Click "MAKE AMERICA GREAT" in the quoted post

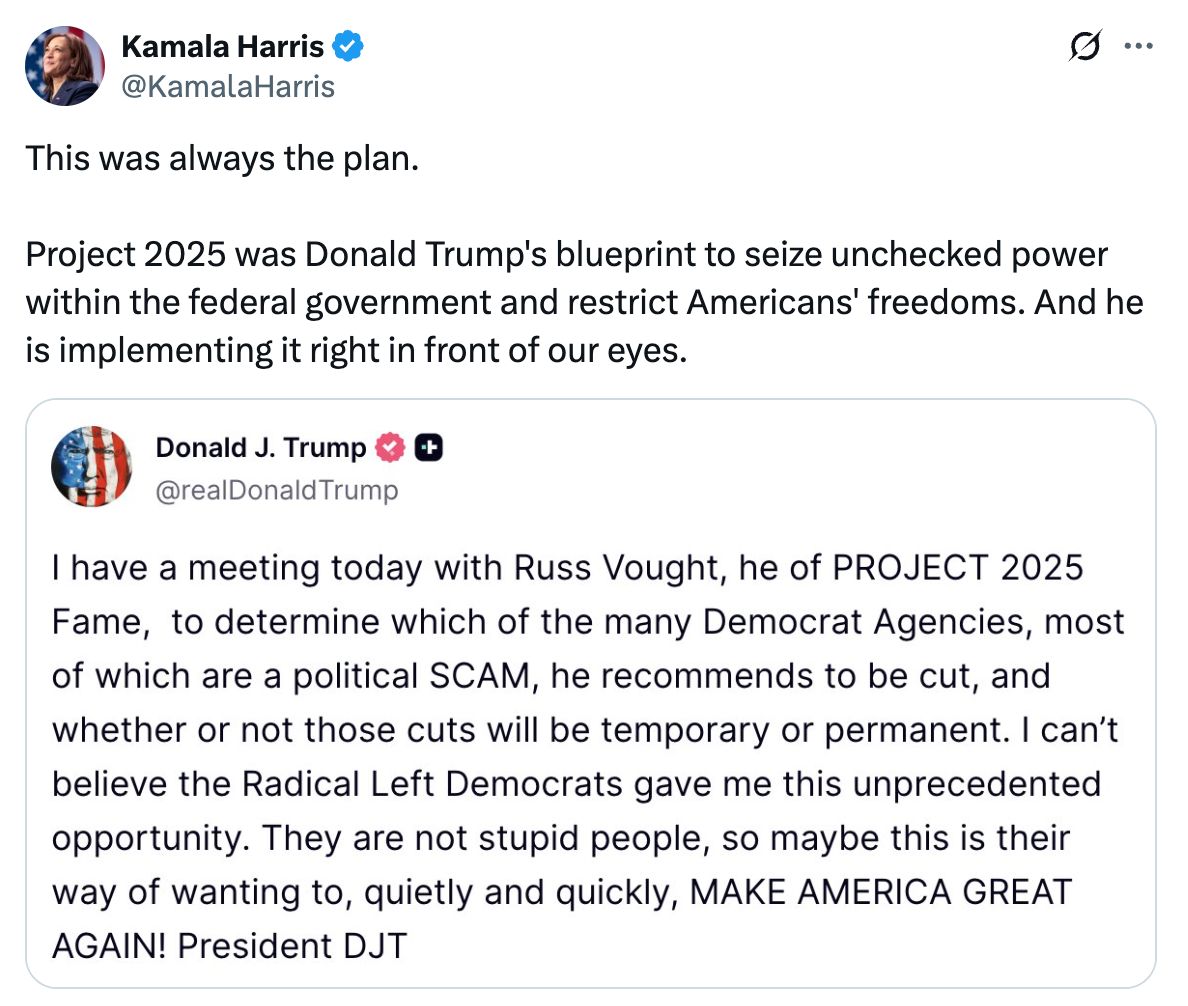881,891
